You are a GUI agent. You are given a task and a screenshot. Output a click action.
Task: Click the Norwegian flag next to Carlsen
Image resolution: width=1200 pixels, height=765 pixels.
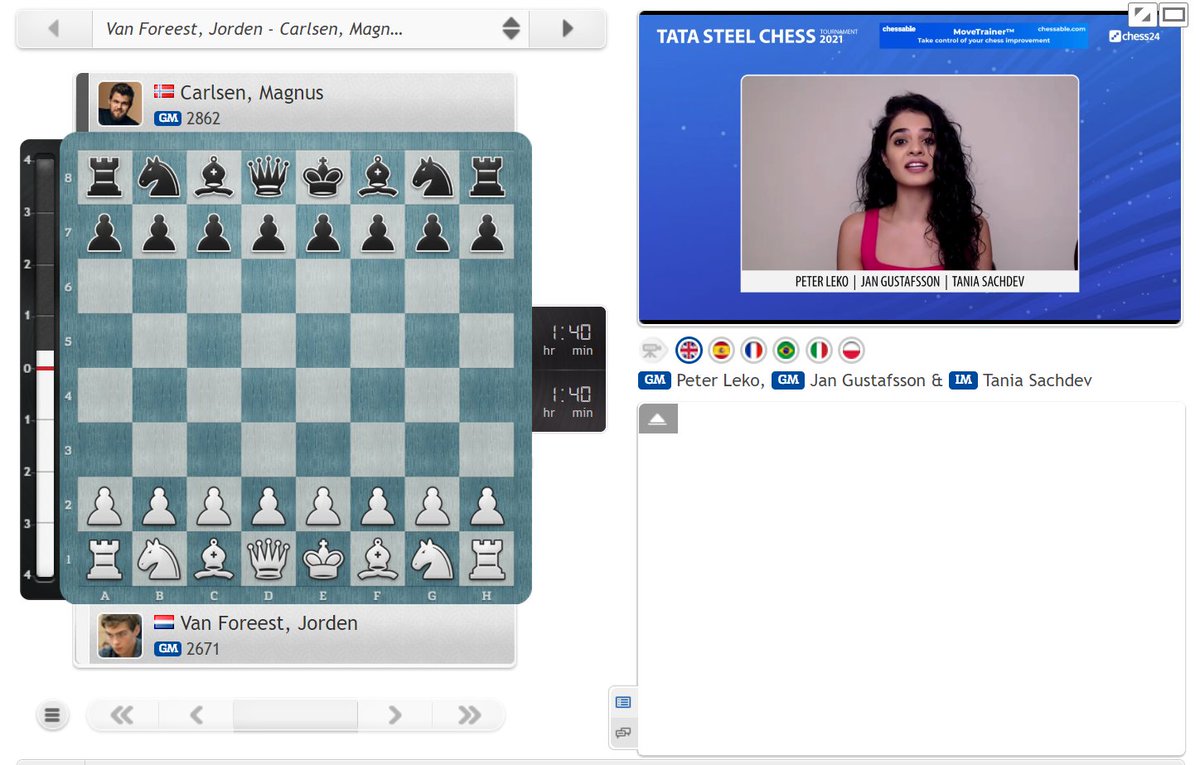pyautogui.click(x=164, y=92)
